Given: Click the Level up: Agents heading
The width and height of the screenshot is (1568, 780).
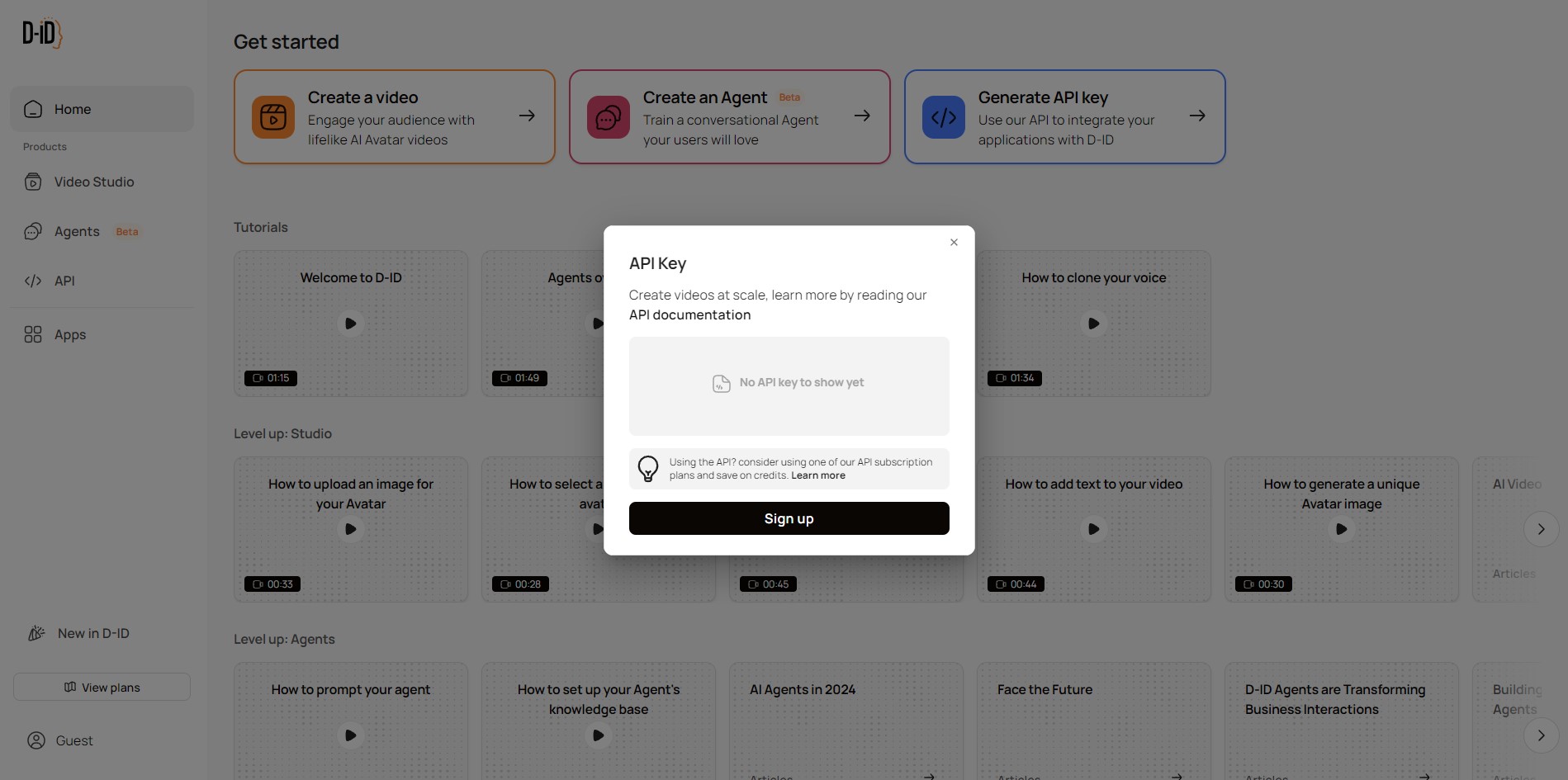Looking at the screenshot, I should (x=284, y=639).
